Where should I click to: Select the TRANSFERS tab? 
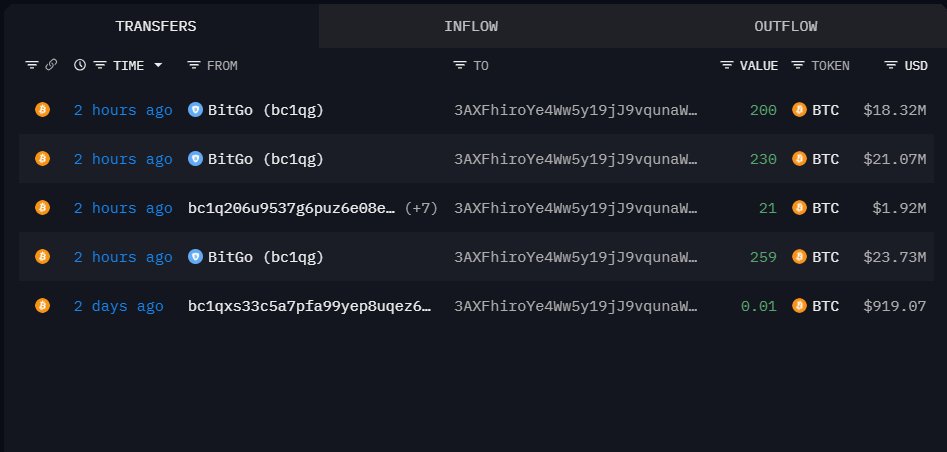click(155, 26)
